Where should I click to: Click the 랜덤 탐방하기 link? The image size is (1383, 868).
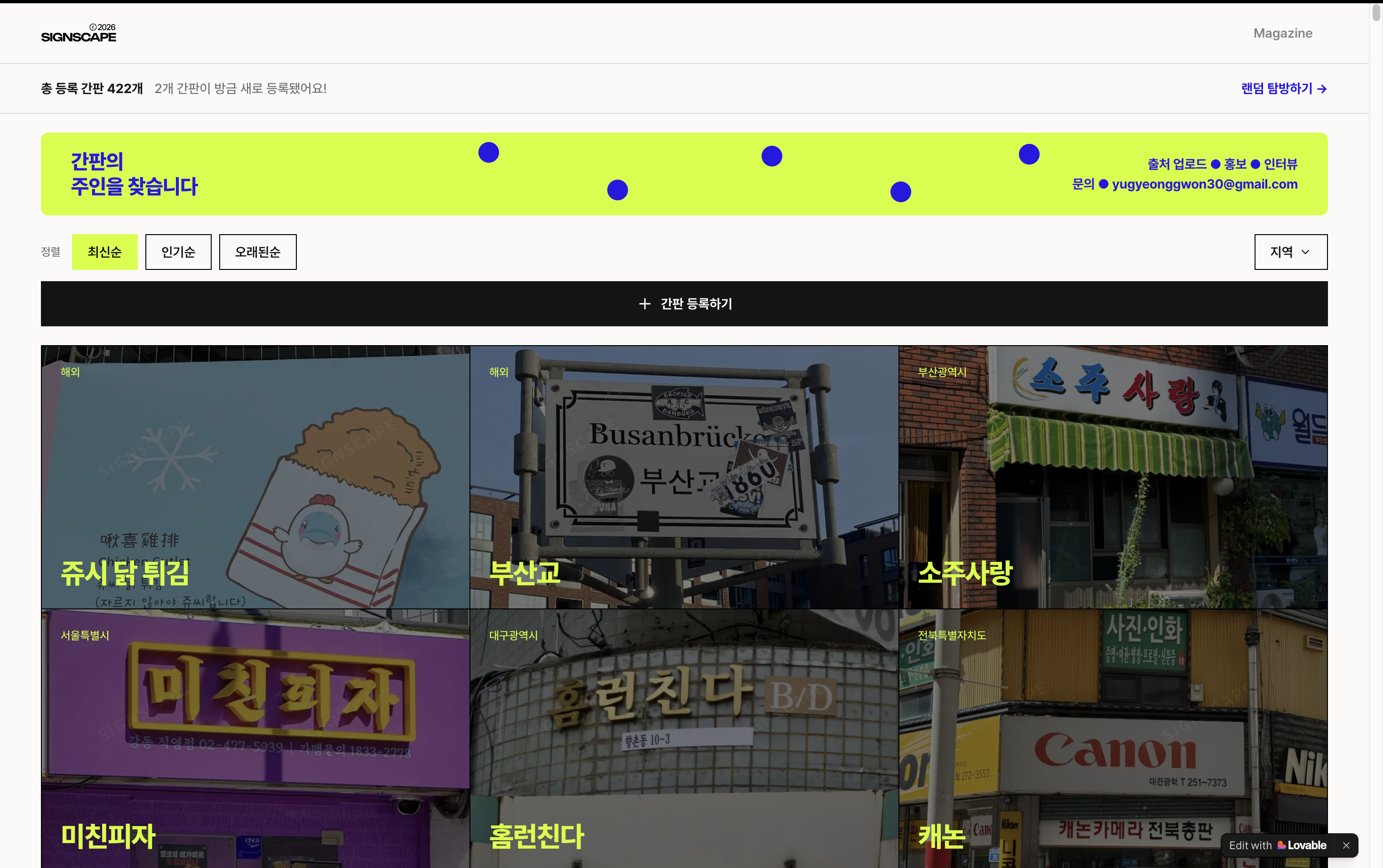pos(1284,88)
